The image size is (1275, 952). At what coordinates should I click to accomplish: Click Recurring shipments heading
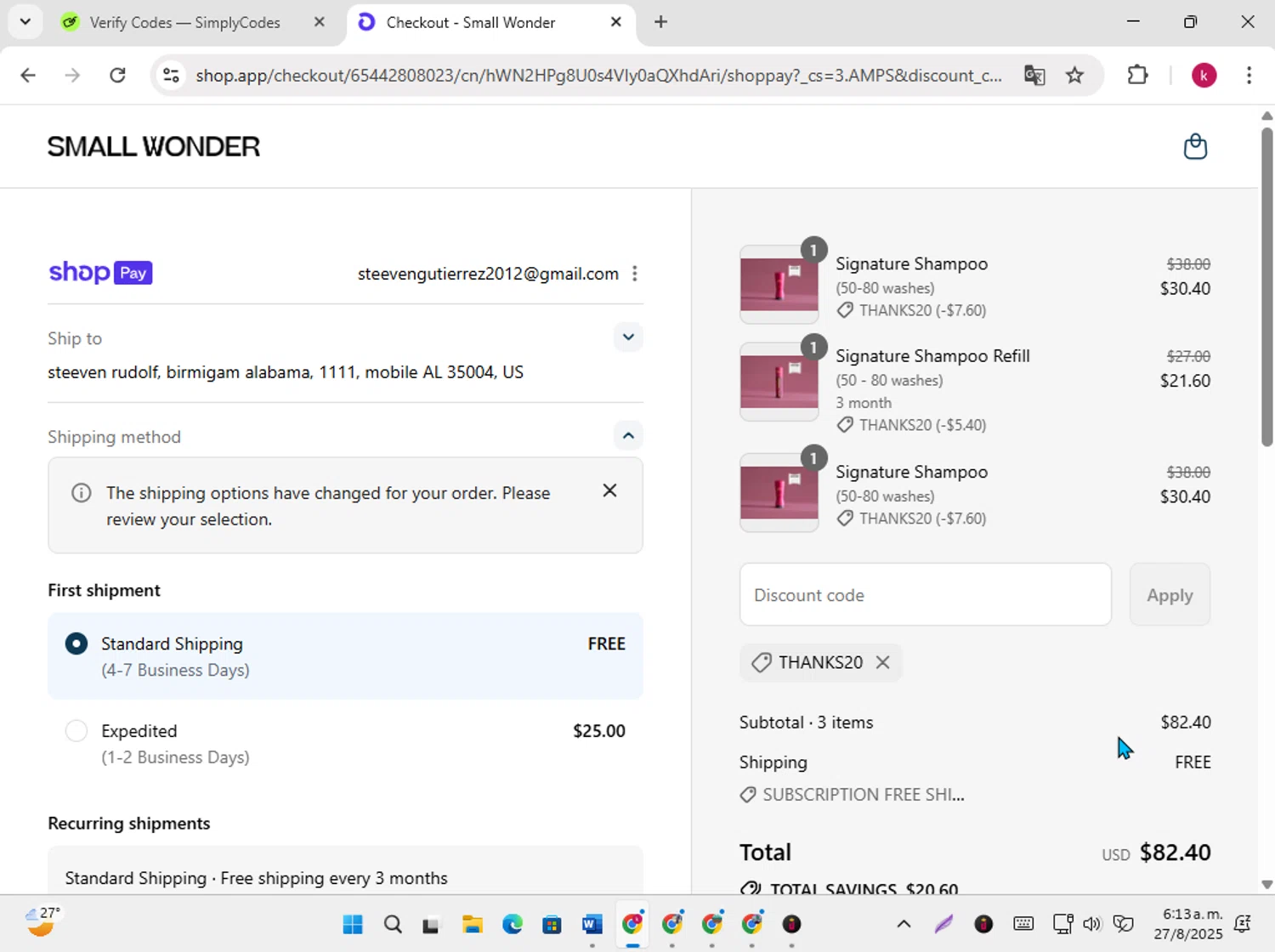pyautogui.click(x=129, y=824)
